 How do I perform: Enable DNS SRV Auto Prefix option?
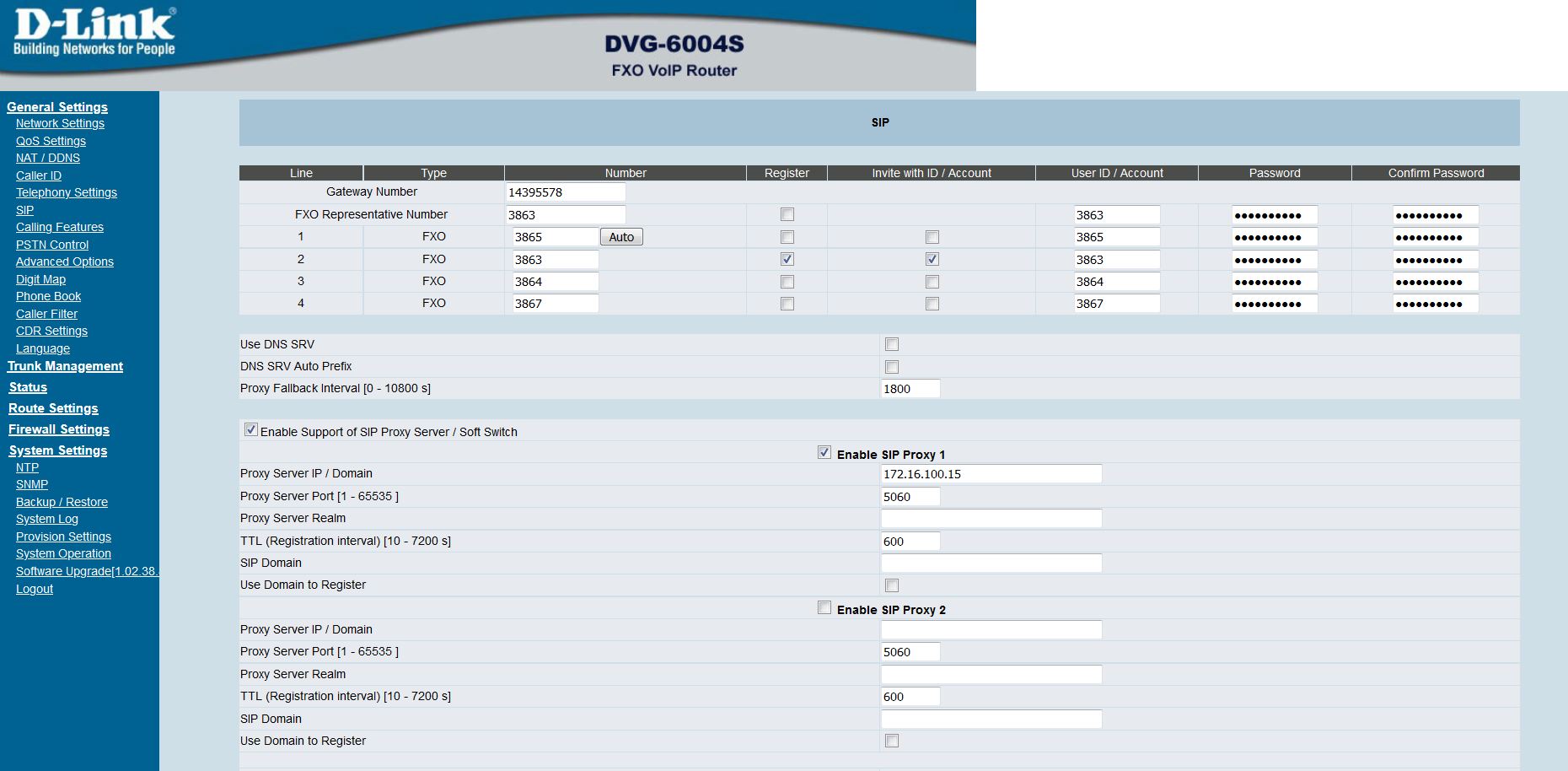891,367
